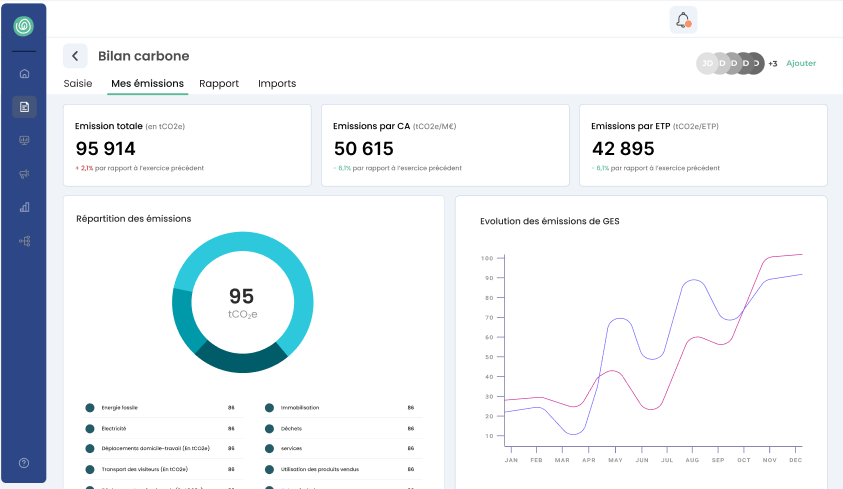This screenshot has height=489, width=843.
Task: Open the document report icon in sidebar
Action: (x=24, y=106)
